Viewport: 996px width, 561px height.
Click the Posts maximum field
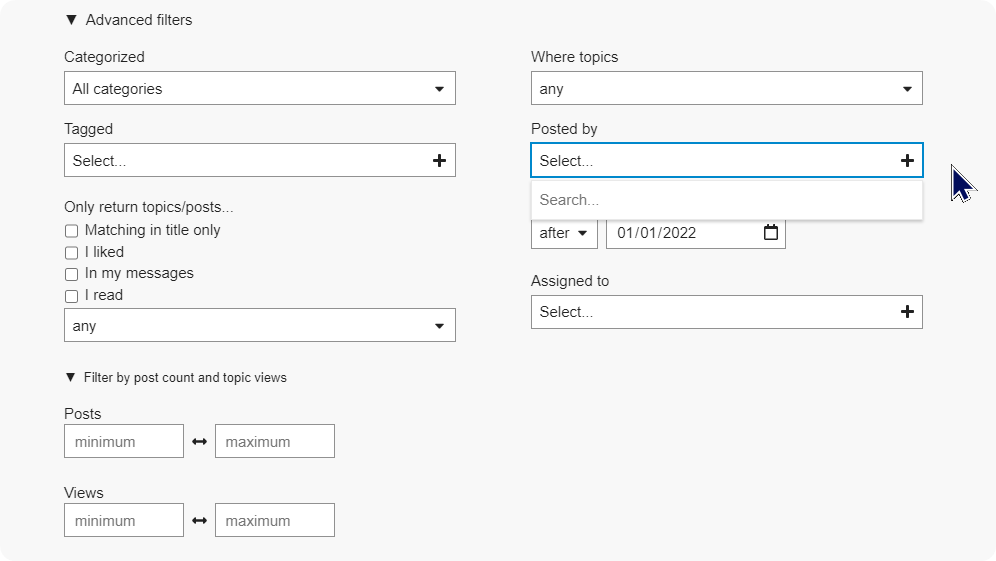click(x=275, y=441)
